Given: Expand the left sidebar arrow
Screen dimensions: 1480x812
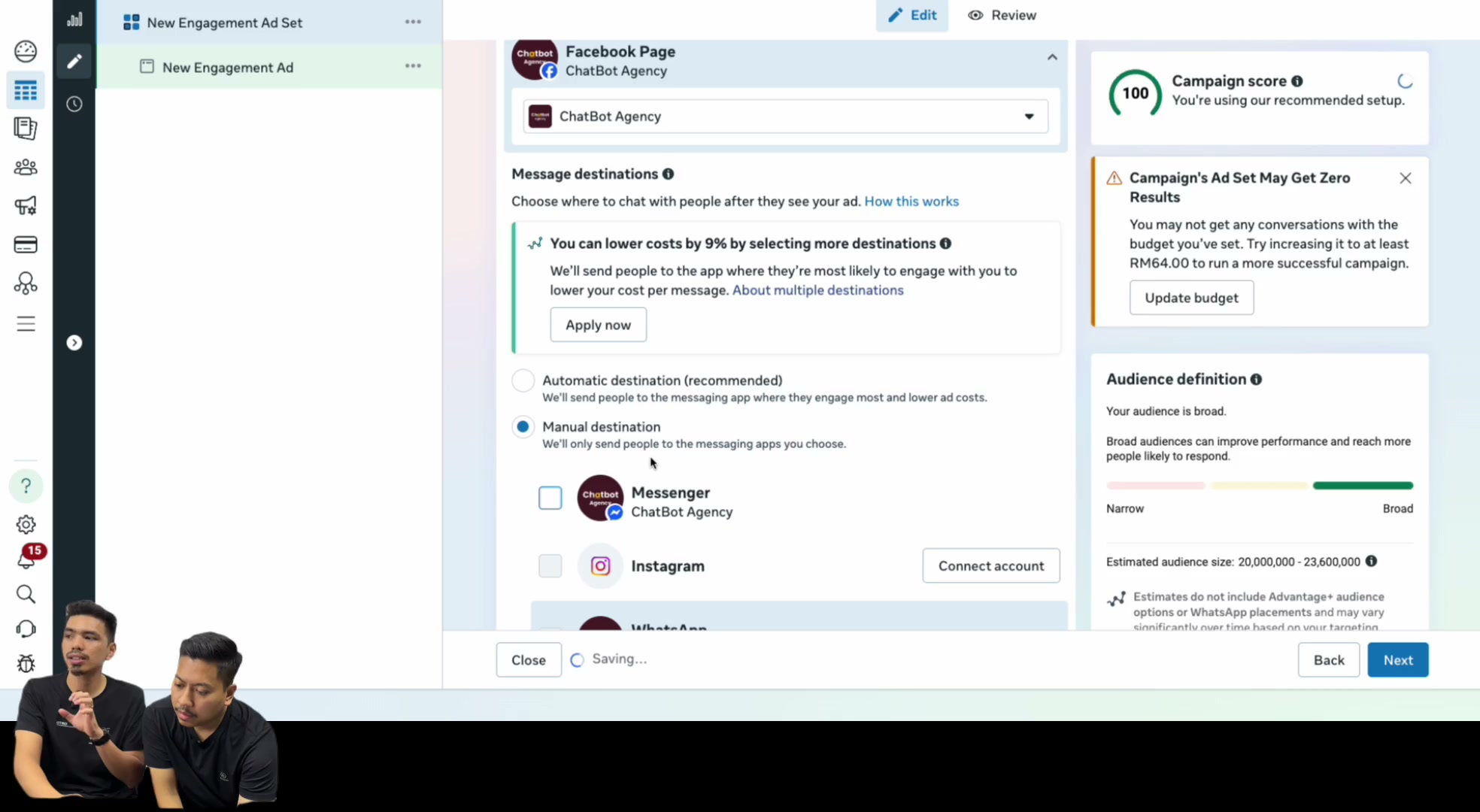Looking at the screenshot, I should coord(74,343).
